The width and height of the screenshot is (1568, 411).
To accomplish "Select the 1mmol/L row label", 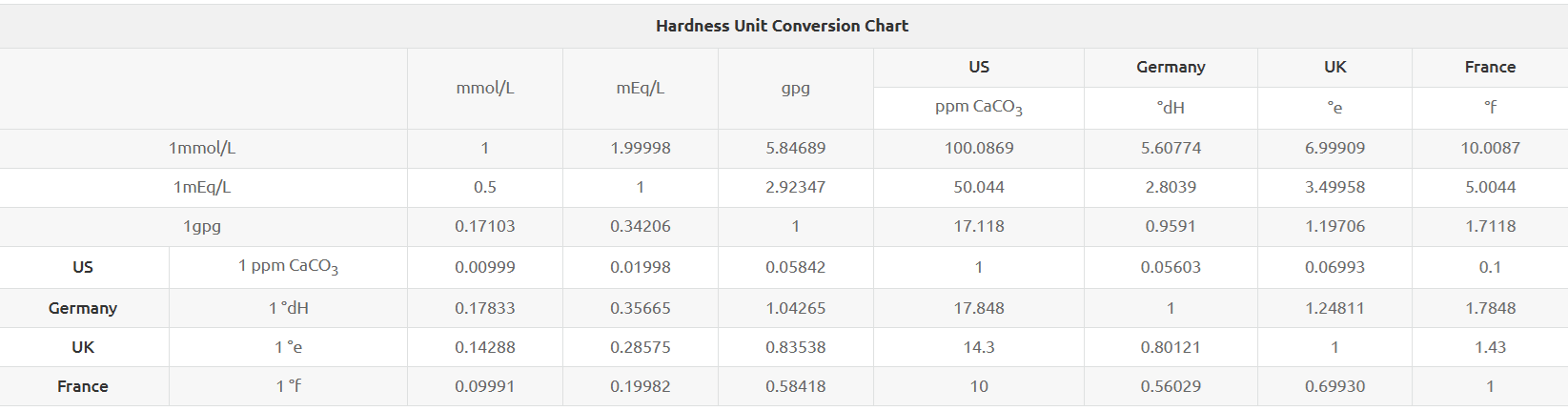I will (202, 148).
